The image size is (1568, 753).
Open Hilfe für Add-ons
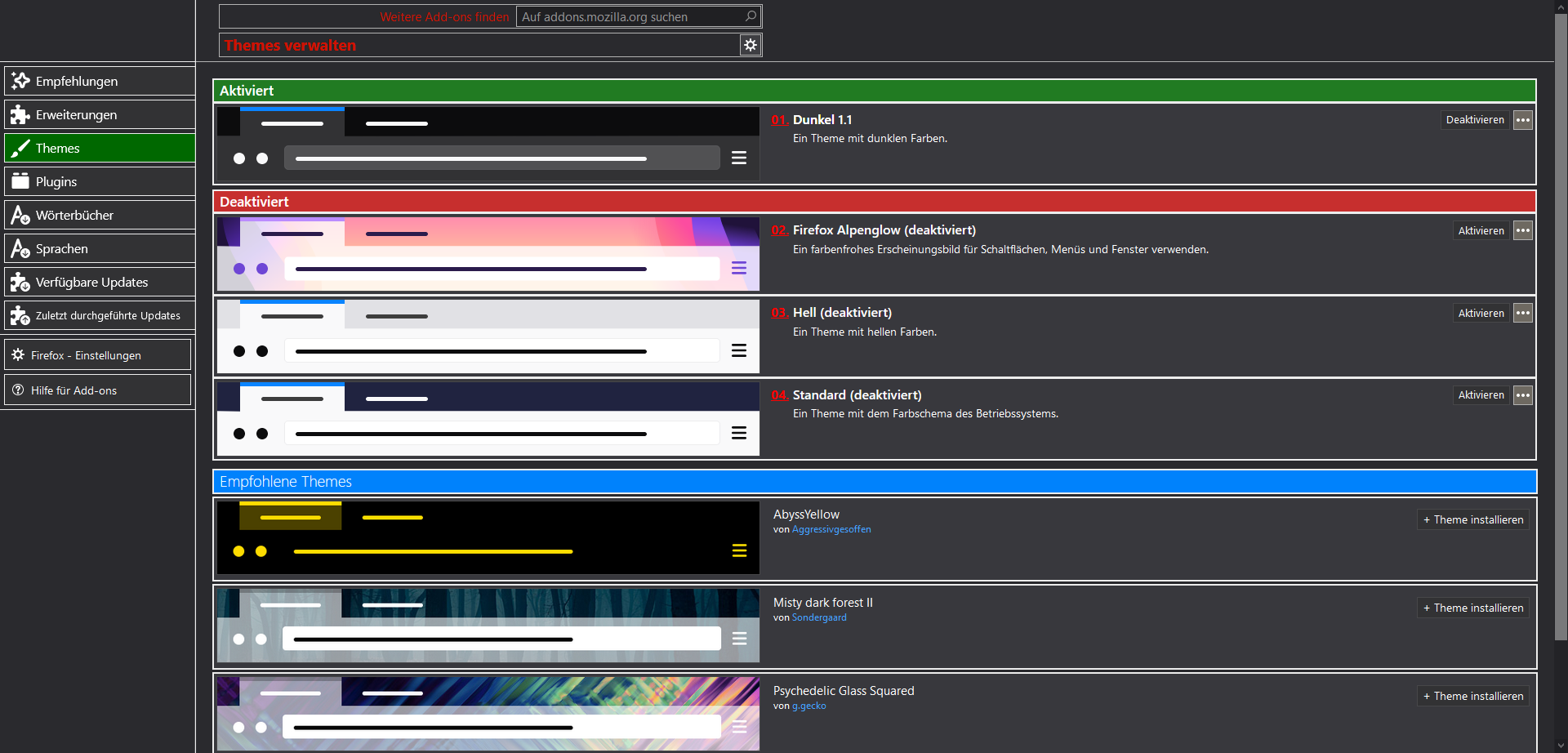pyautogui.click(x=97, y=390)
